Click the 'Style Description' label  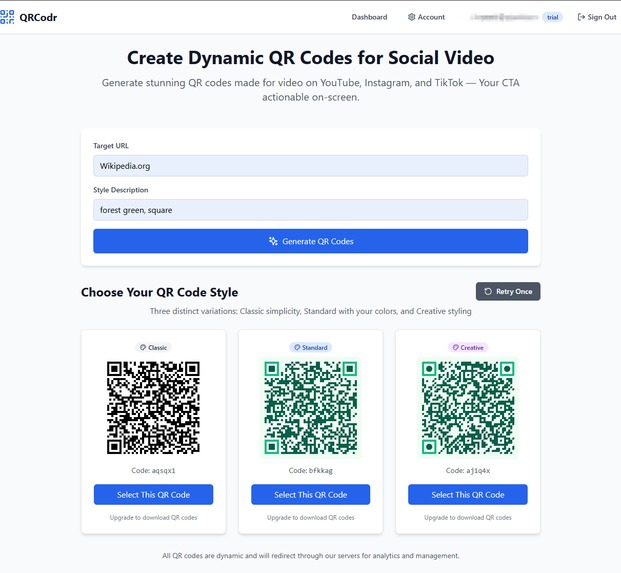pyautogui.click(x=121, y=190)
